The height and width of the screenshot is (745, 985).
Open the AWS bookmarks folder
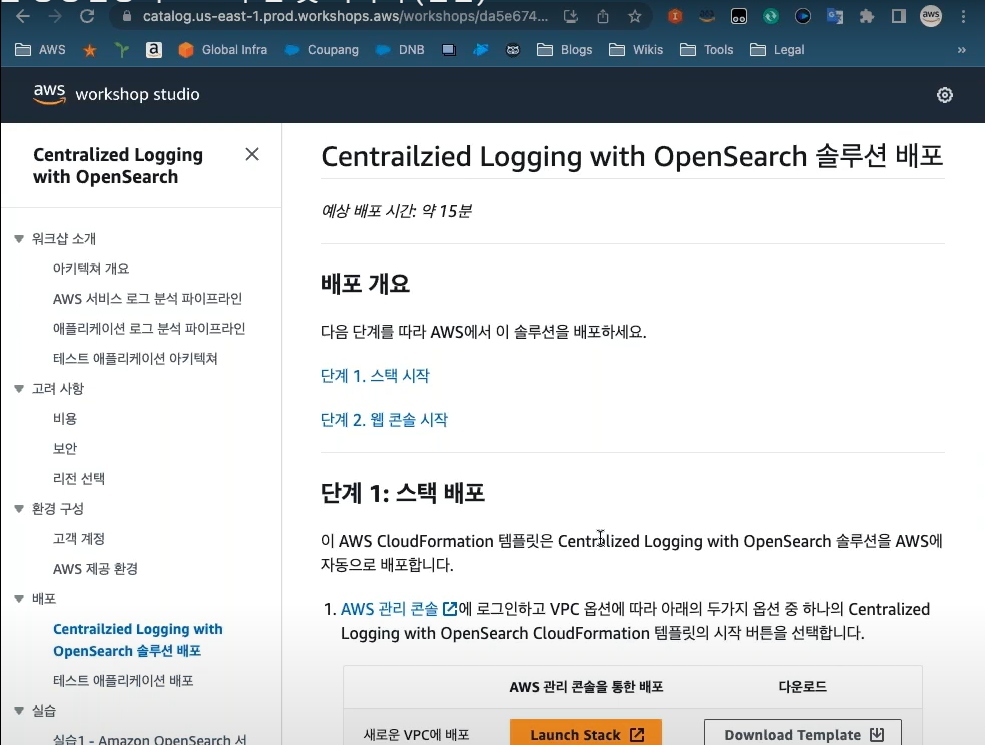(40, 50)
